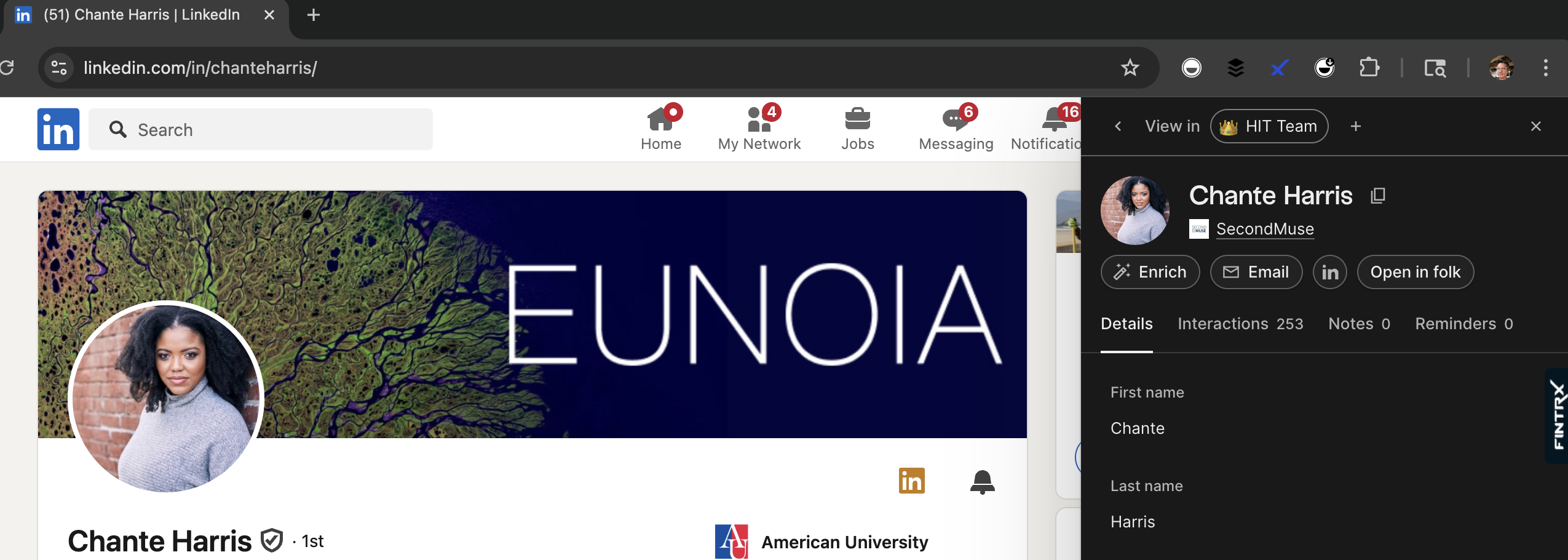Switch to the Notes tab
This screenshot has width=1568, height=560.
coord(1359,324)
